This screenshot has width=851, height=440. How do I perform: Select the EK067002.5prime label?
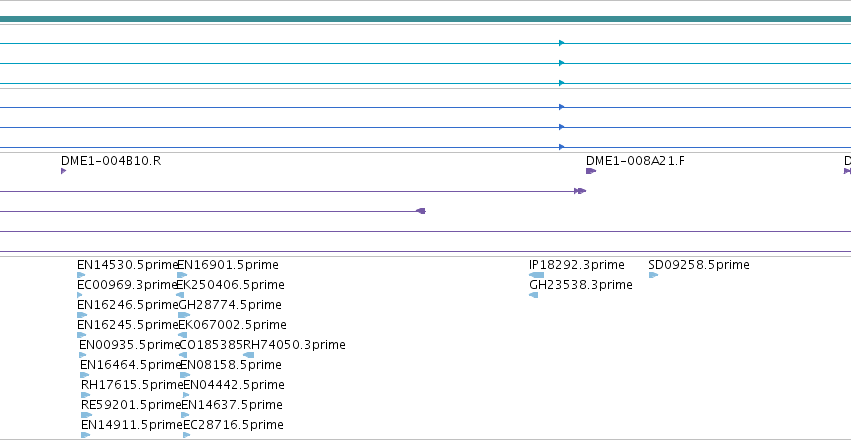tap(232, 325)
